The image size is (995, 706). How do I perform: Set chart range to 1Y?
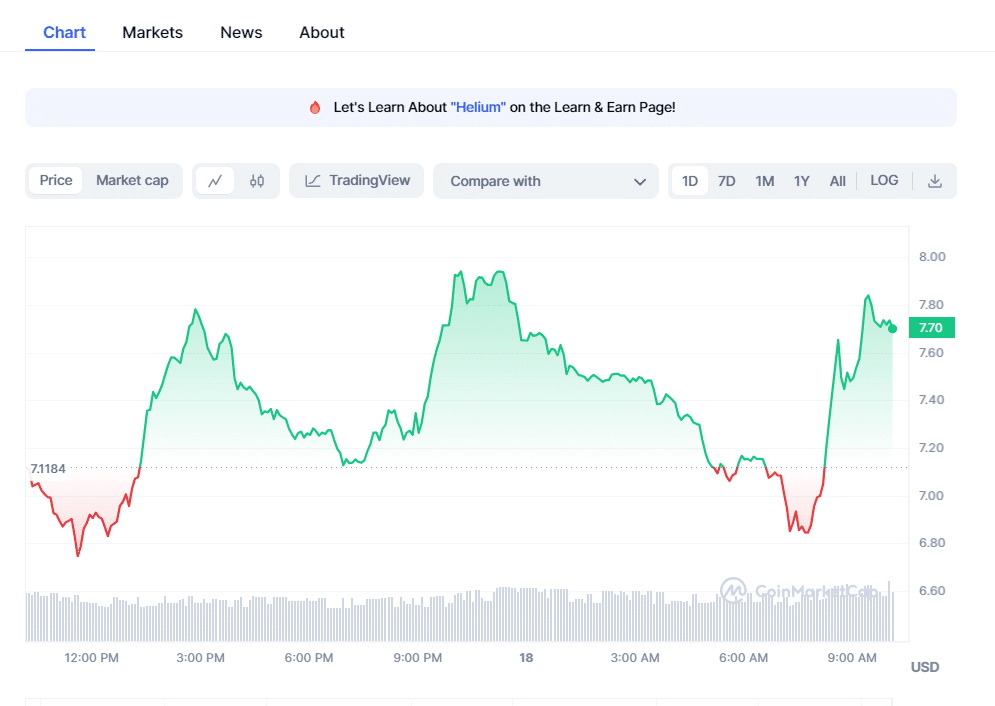tap(801, 181)
